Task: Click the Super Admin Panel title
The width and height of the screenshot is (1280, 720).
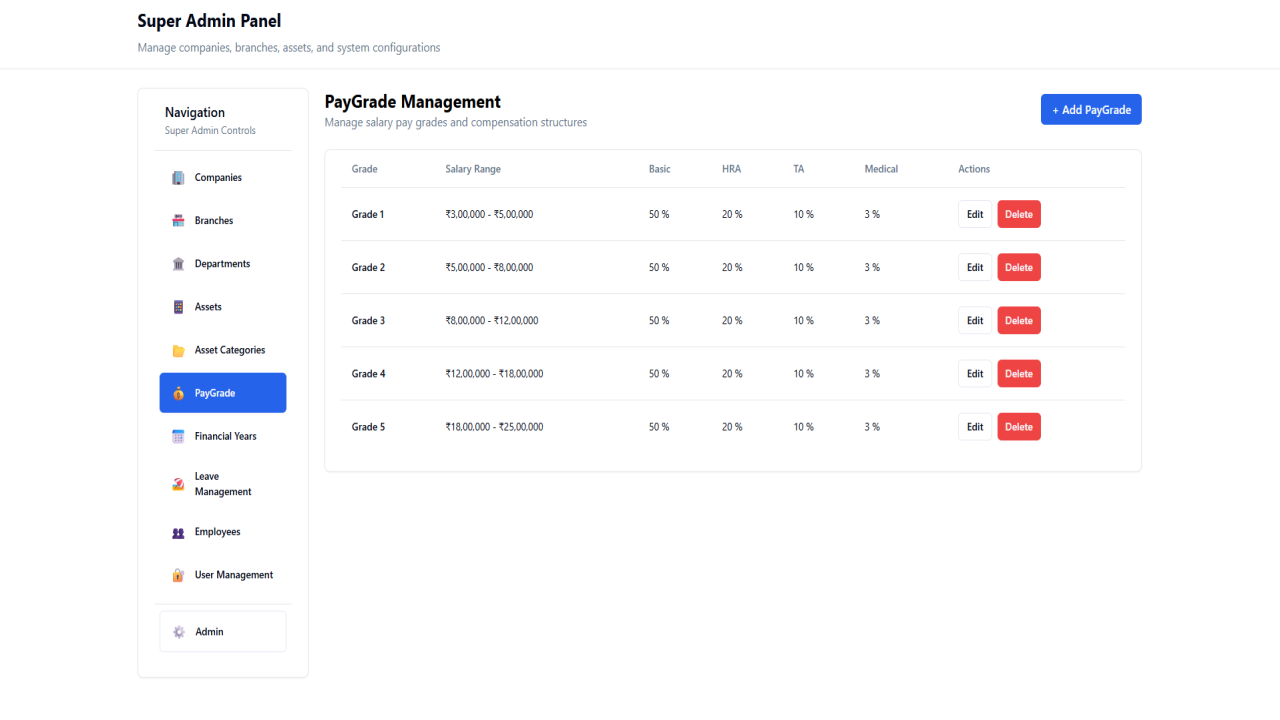Action: (x=209, y=20)
